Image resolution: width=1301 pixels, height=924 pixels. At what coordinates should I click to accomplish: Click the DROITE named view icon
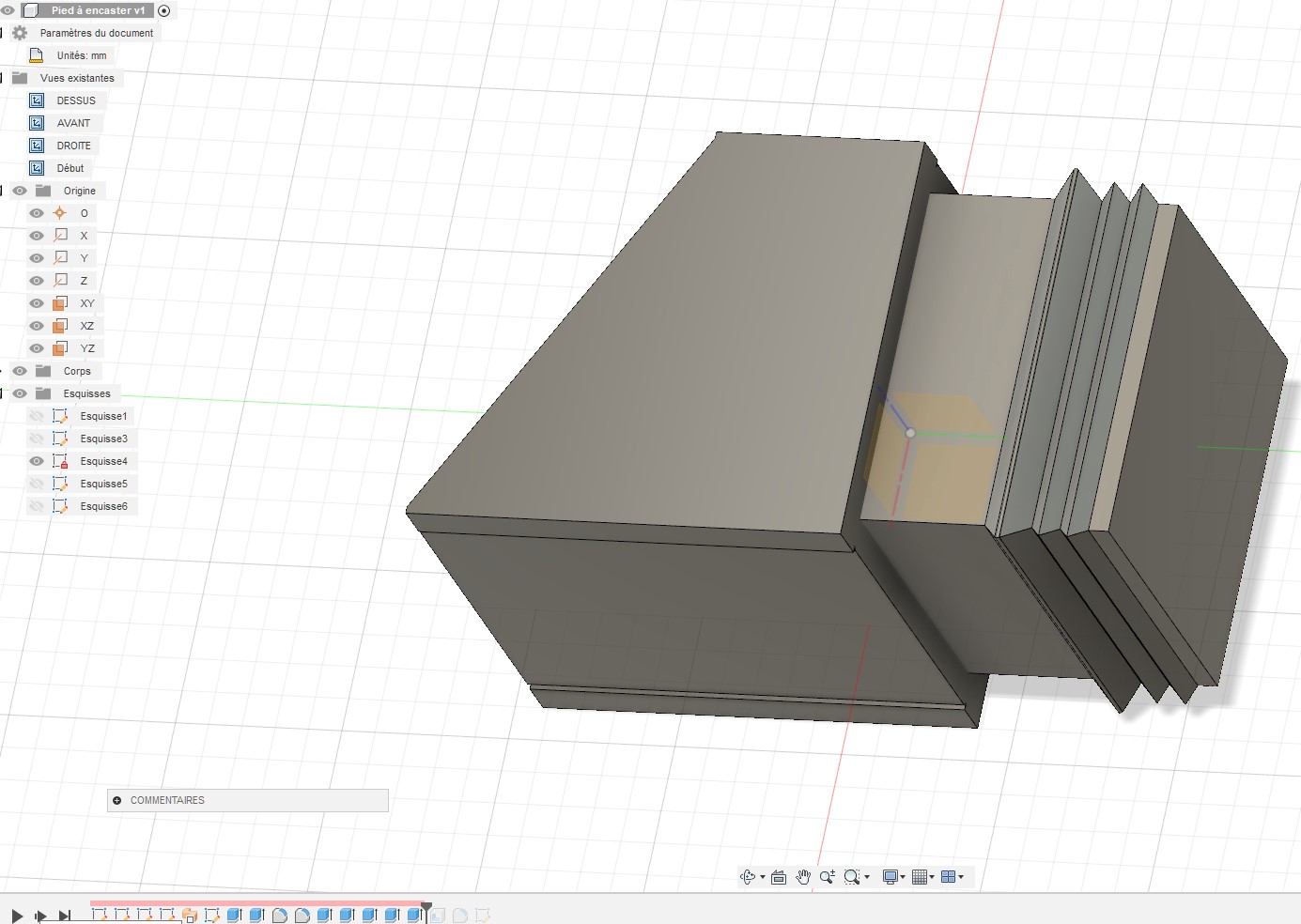pos(37,146)
